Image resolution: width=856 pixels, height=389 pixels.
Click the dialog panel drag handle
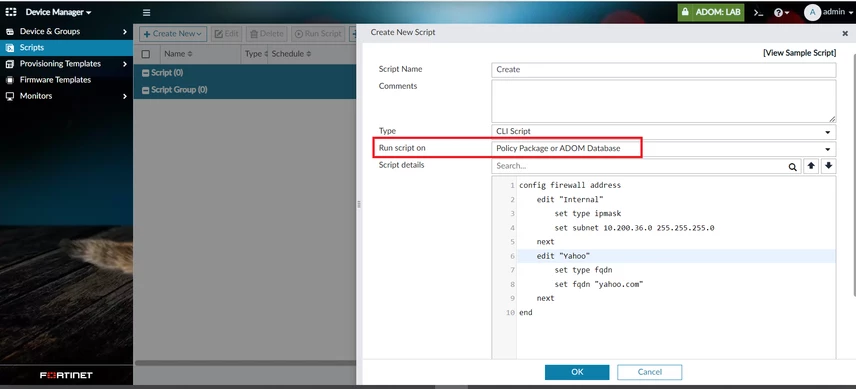[x=359, y=205]
